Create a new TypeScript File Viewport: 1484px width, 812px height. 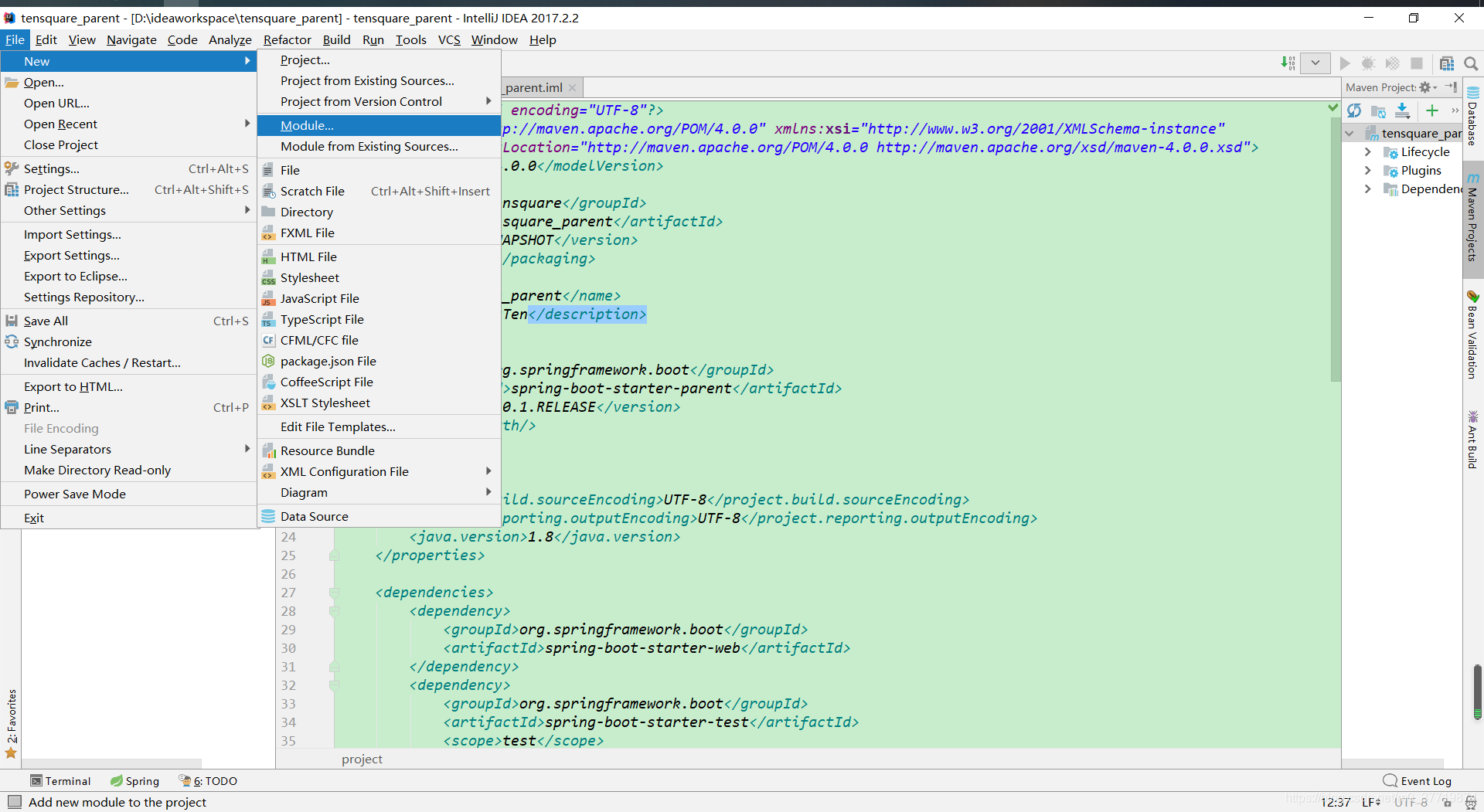coord(379,320)
